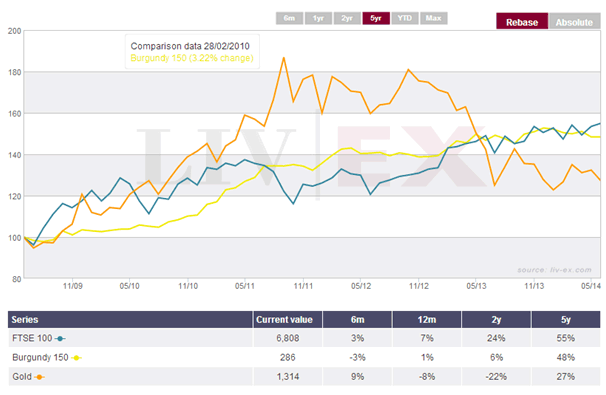The width and height of the screenshot is (606, 395).
Task: Click the 200 y-axis label
Action: [15, 31]
